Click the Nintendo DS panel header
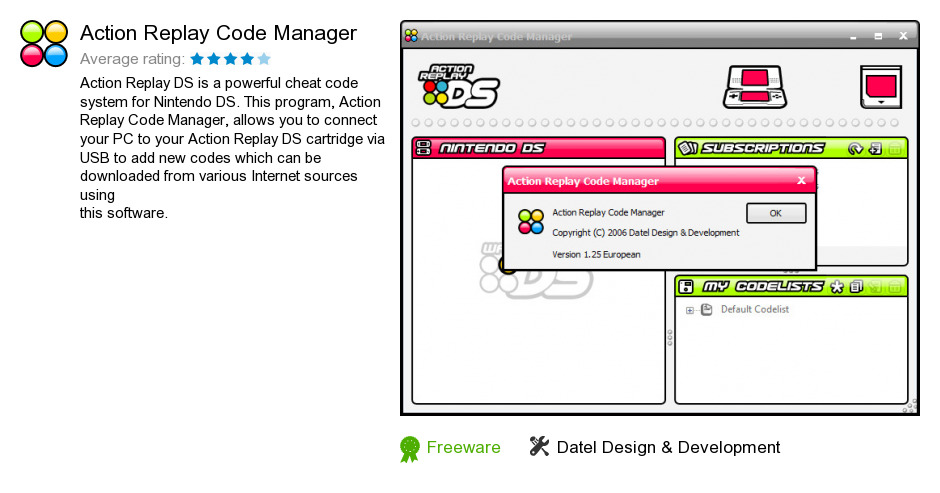This screenshot has height=493, width=940. coord(538,148)
